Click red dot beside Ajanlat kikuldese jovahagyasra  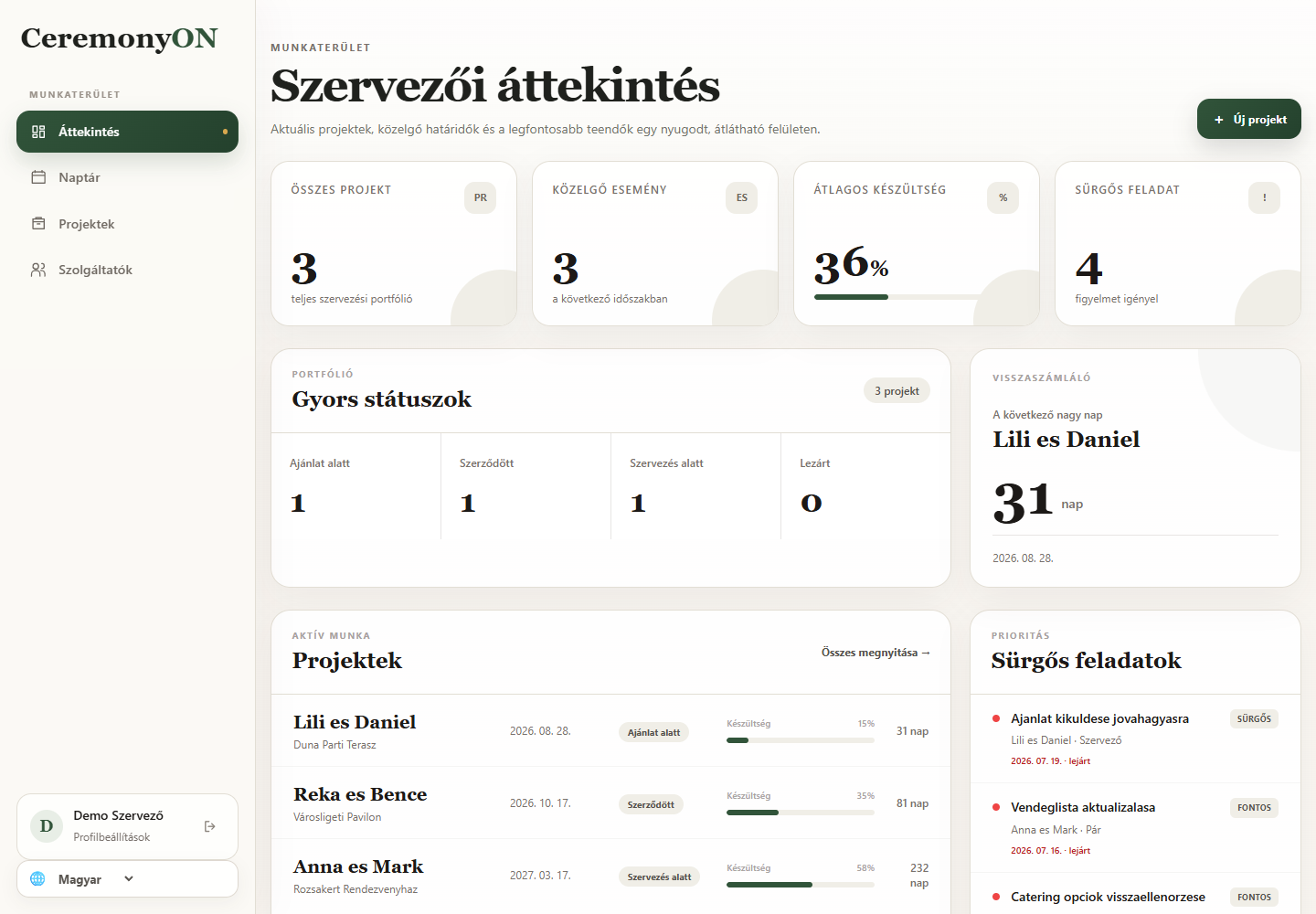[996, 718]
